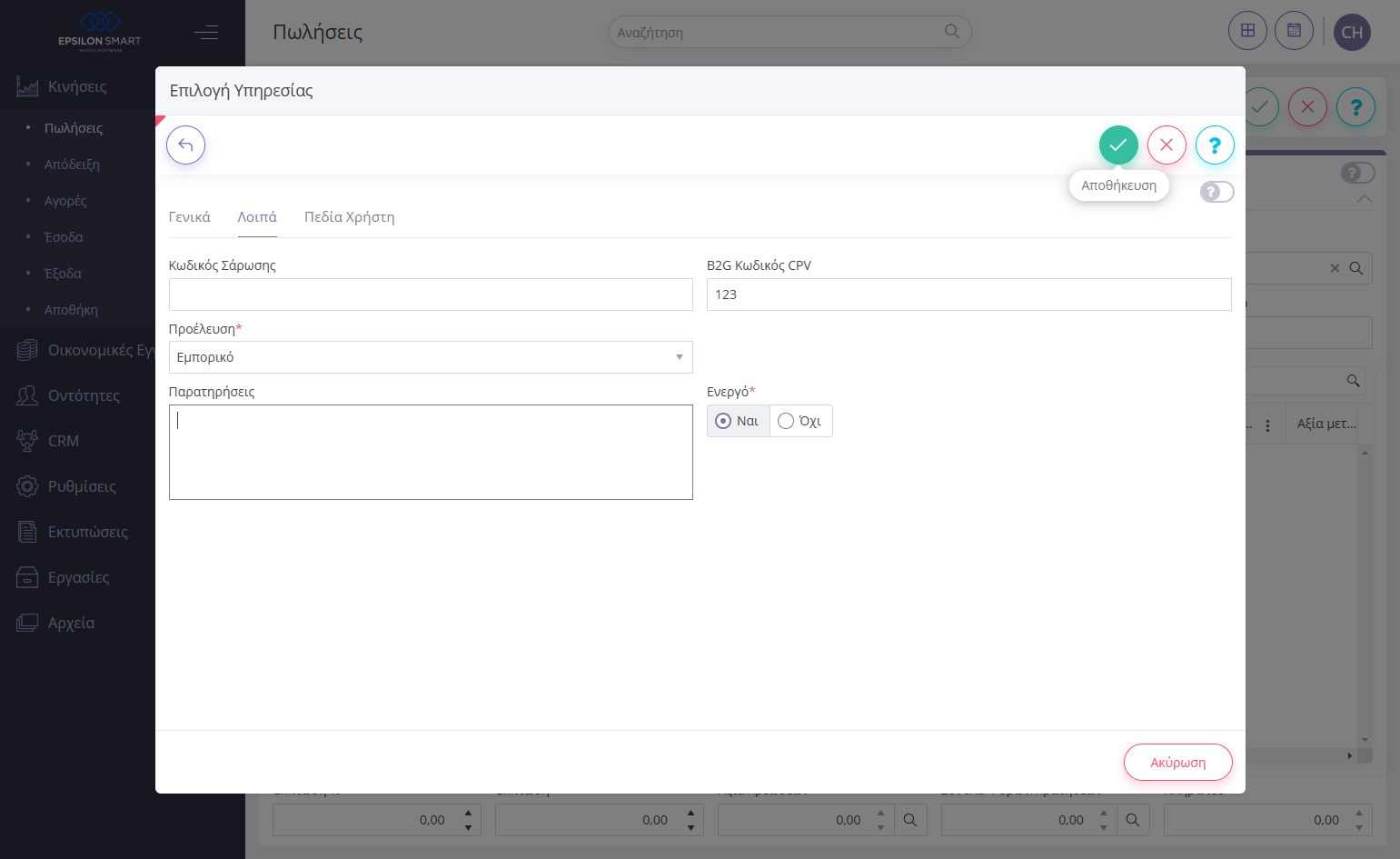Open Έξοδα in the sidebar
The width and height of the screenshot is (1400, 859).
pos(63,274)
